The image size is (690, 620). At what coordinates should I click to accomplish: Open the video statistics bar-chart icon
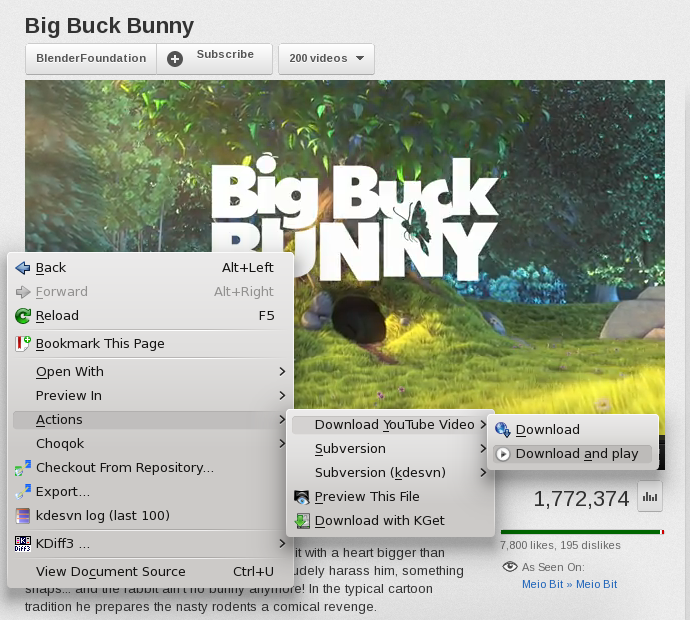pos(650,496)
